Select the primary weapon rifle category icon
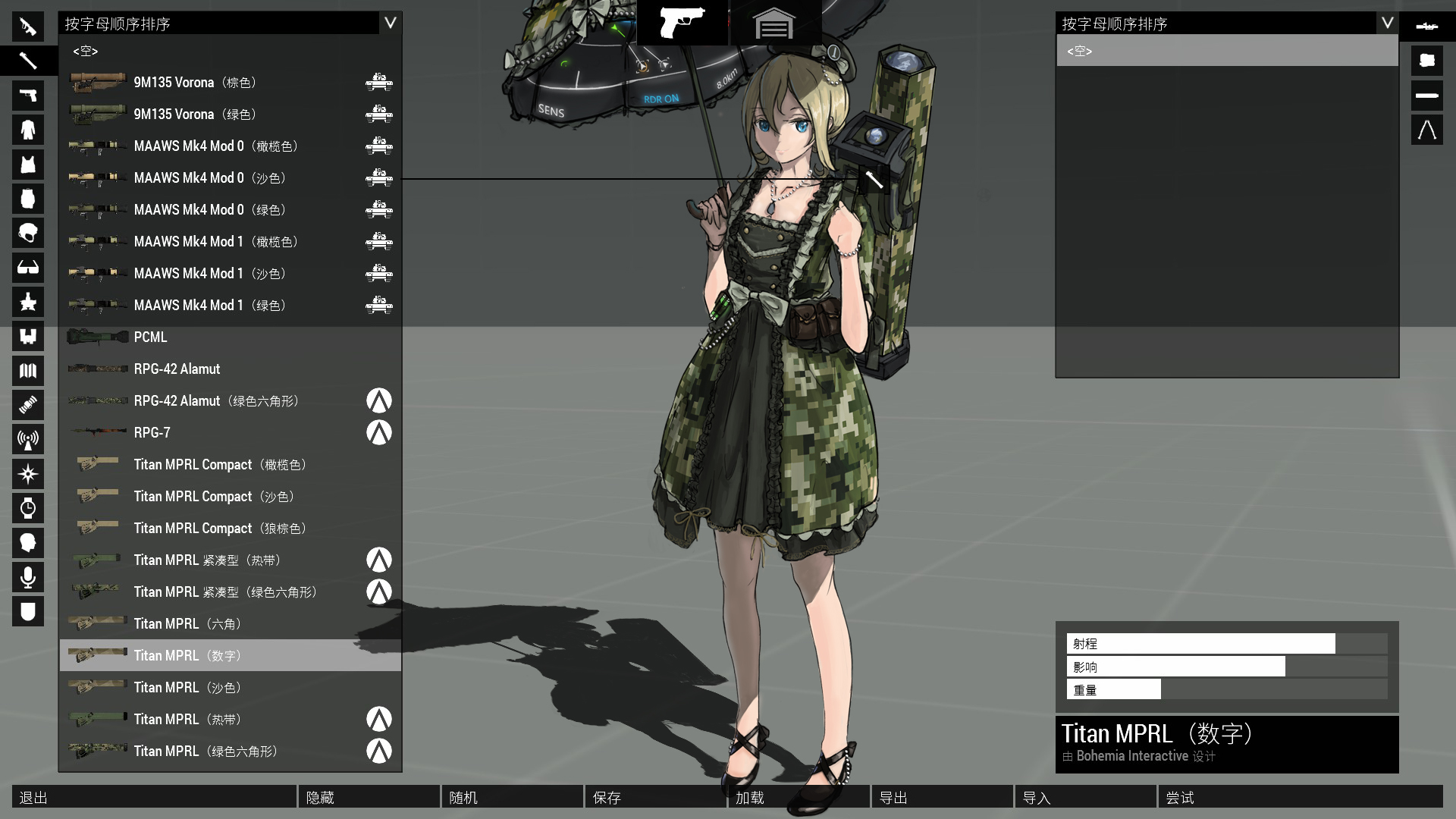Viewport: 1456px width, 819px height. [x=28, y=27]
